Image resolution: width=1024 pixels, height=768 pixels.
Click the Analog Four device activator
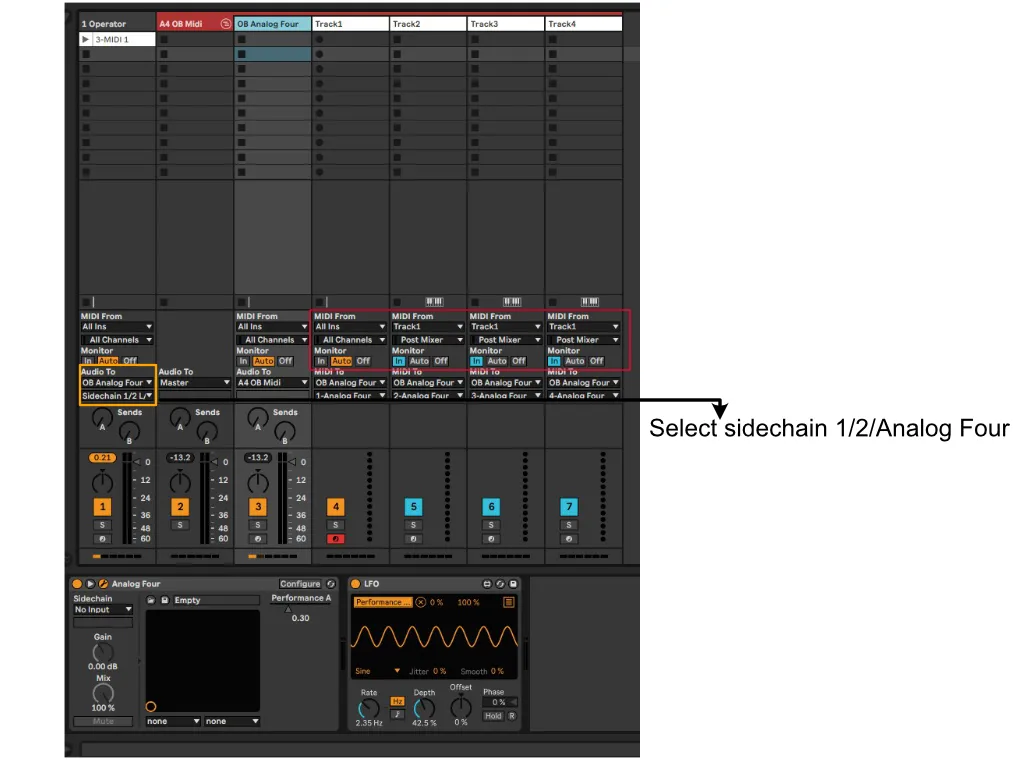pyautogui.click(x=77, y=584)
